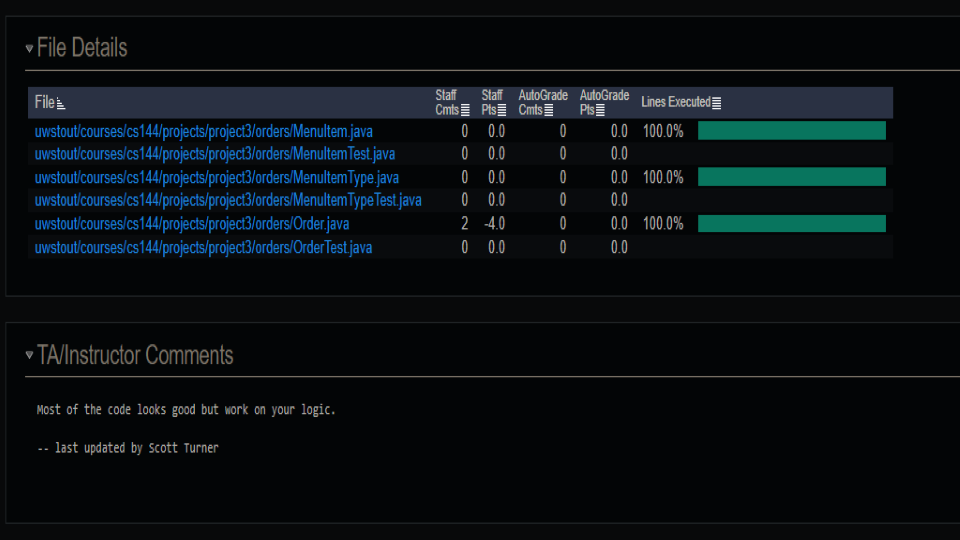Click the AutoGrade Cmts sort icon
Screen dimensions: 960x540
tap(549, 110)
